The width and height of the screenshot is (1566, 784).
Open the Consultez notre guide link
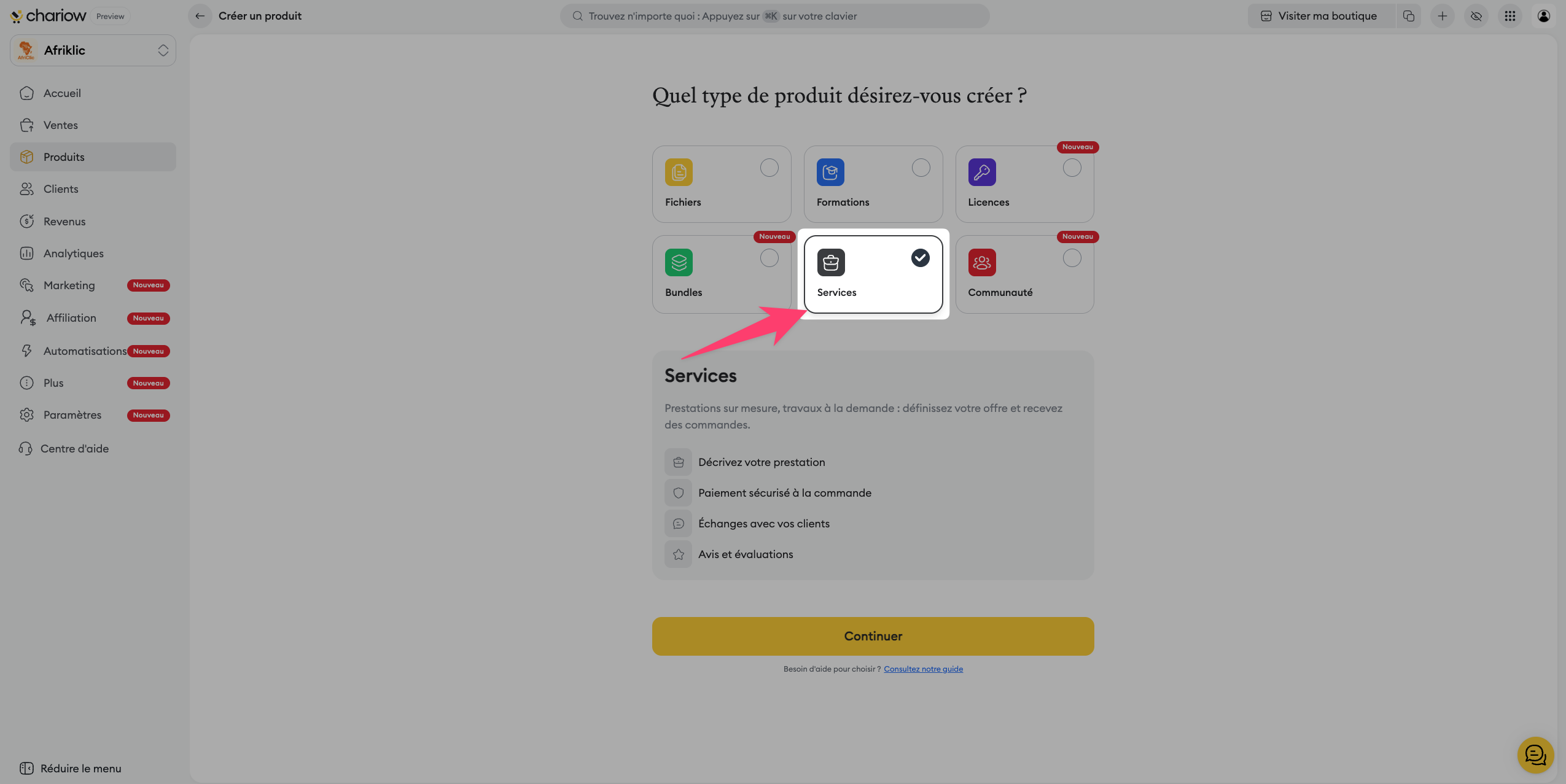(923, 669)
